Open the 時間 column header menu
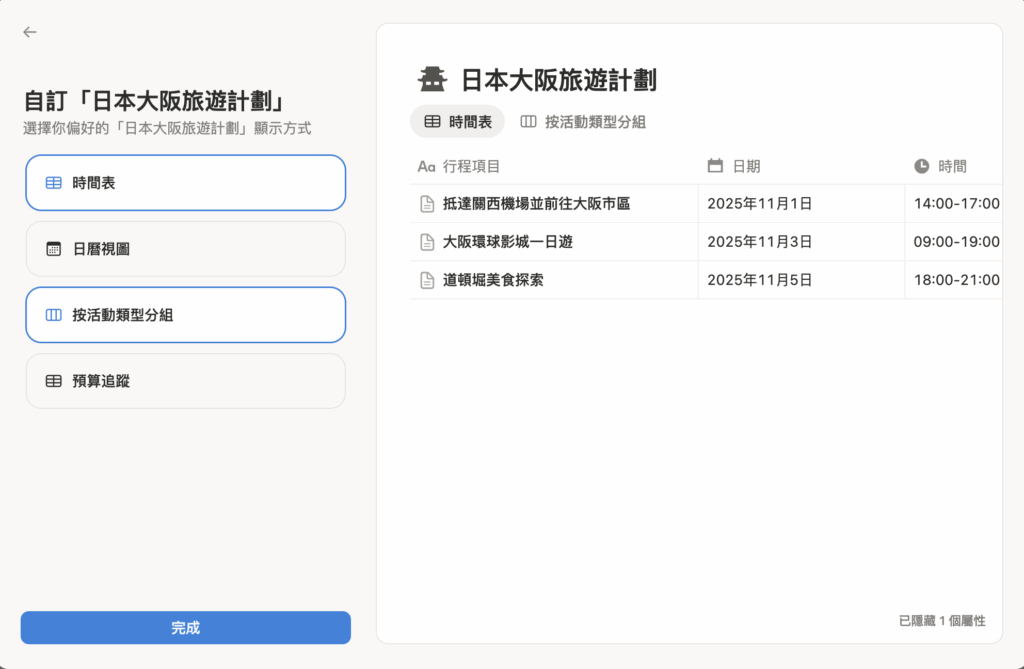 952,166
